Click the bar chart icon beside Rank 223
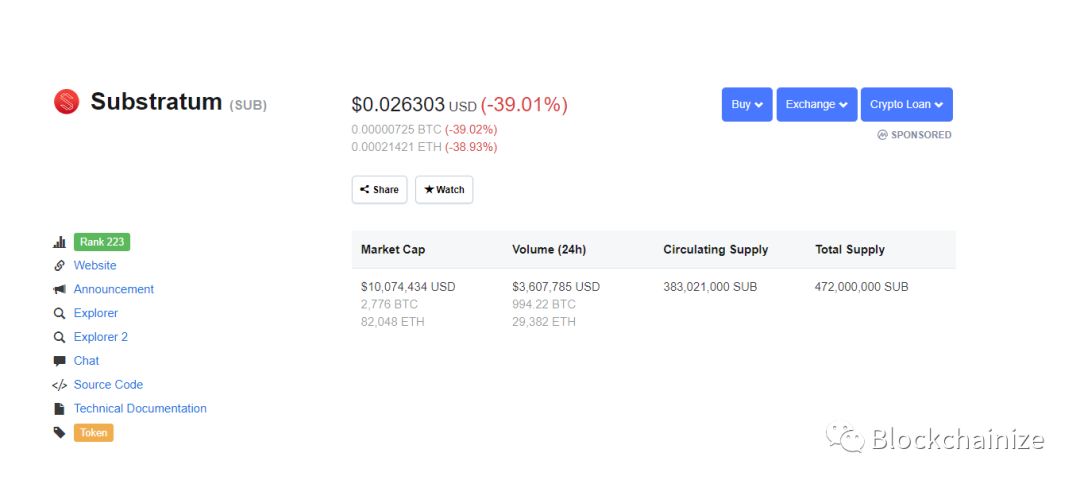Viewport: 1080px width, 484px height. (x=59, y=242)
